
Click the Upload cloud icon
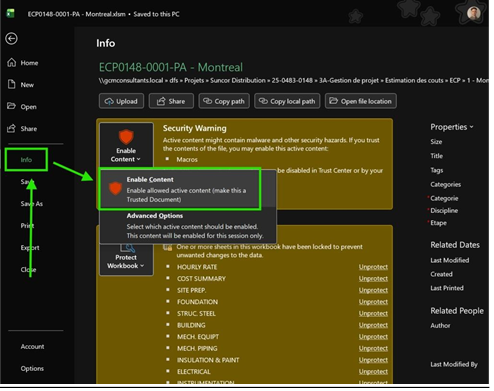pos(109,102)
